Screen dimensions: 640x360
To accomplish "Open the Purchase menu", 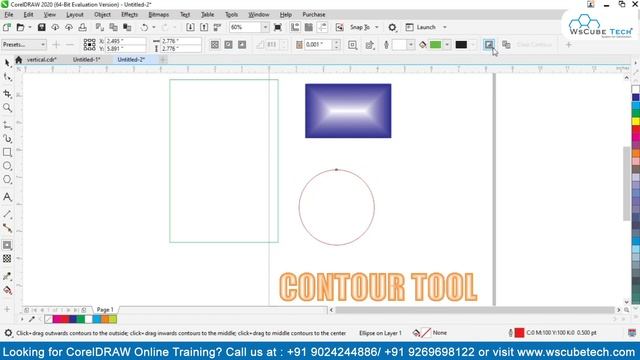I will click(313, 15).
